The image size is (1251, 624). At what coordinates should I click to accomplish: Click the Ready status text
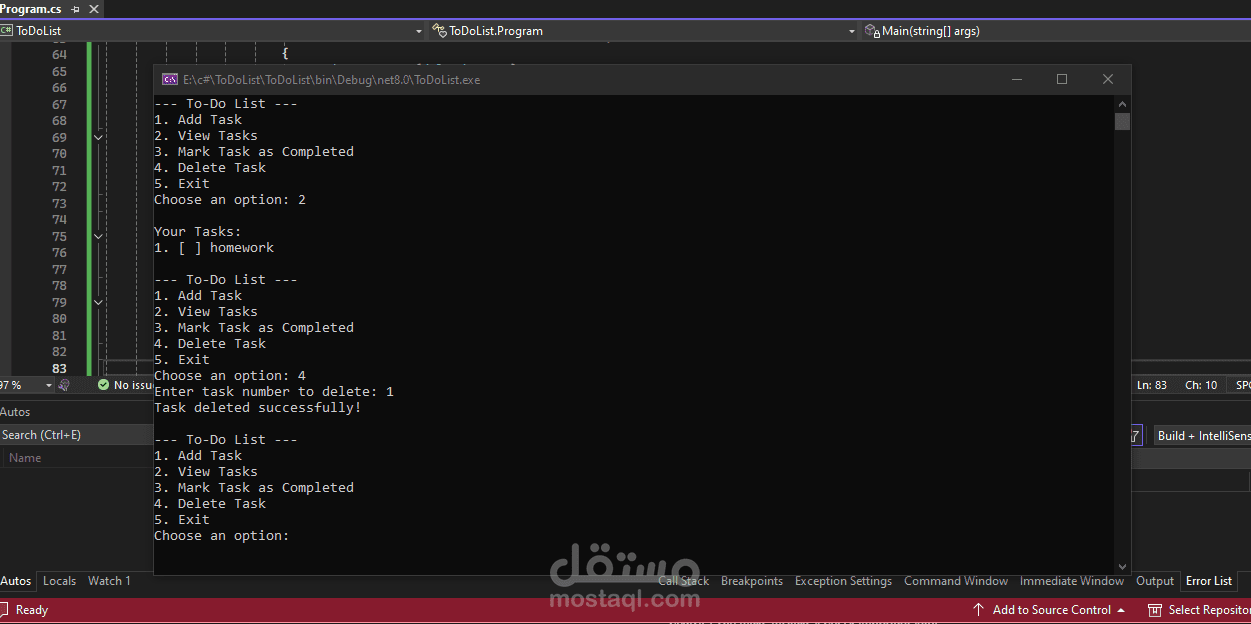(x=32, y=610)
